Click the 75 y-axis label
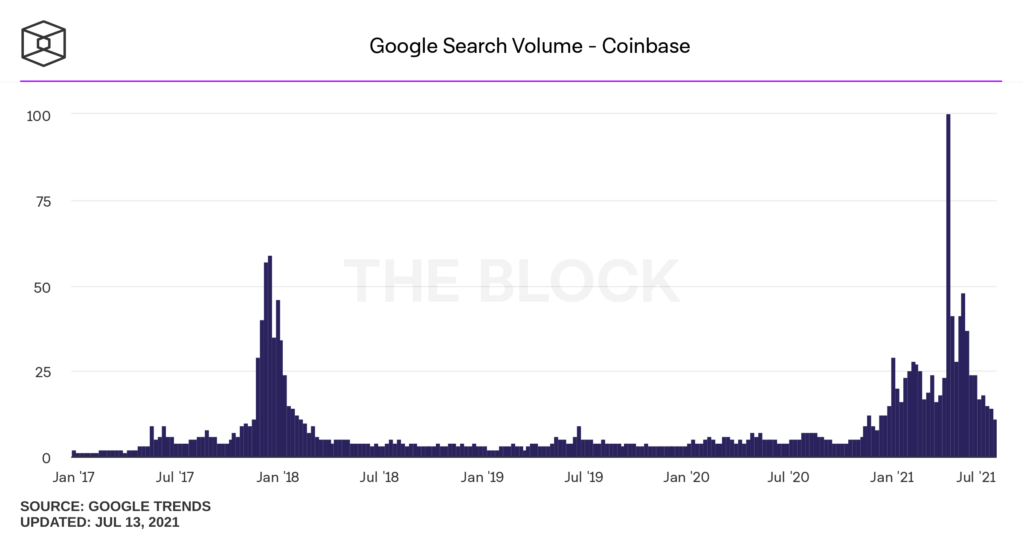Screen dimensions: 1024x537 tap(42, 201)
